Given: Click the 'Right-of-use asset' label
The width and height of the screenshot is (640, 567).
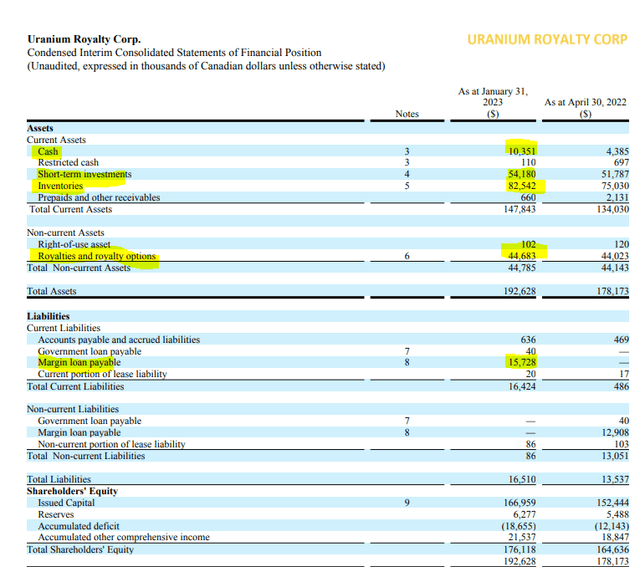Looking at the screenshot, I should click(74, 245).
